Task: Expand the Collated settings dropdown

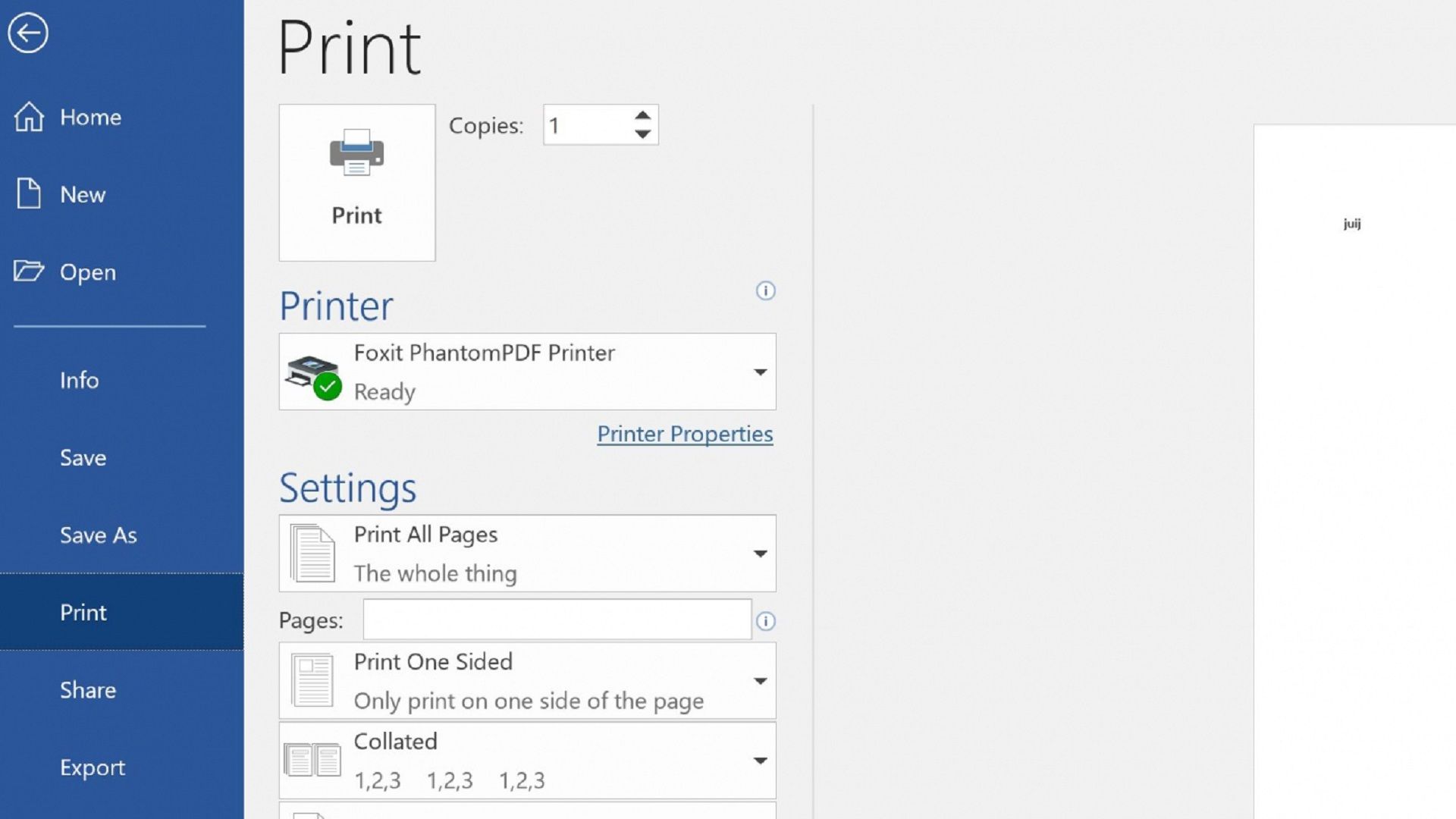Action: tap(758, 759)
